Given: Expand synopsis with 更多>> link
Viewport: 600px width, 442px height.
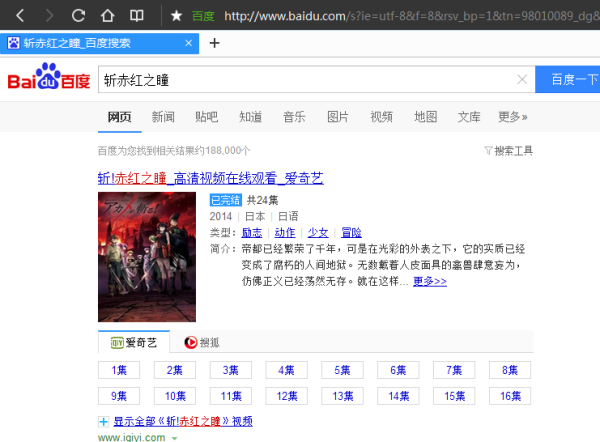Looking at the screenshot, I should (x=430, y=281).
